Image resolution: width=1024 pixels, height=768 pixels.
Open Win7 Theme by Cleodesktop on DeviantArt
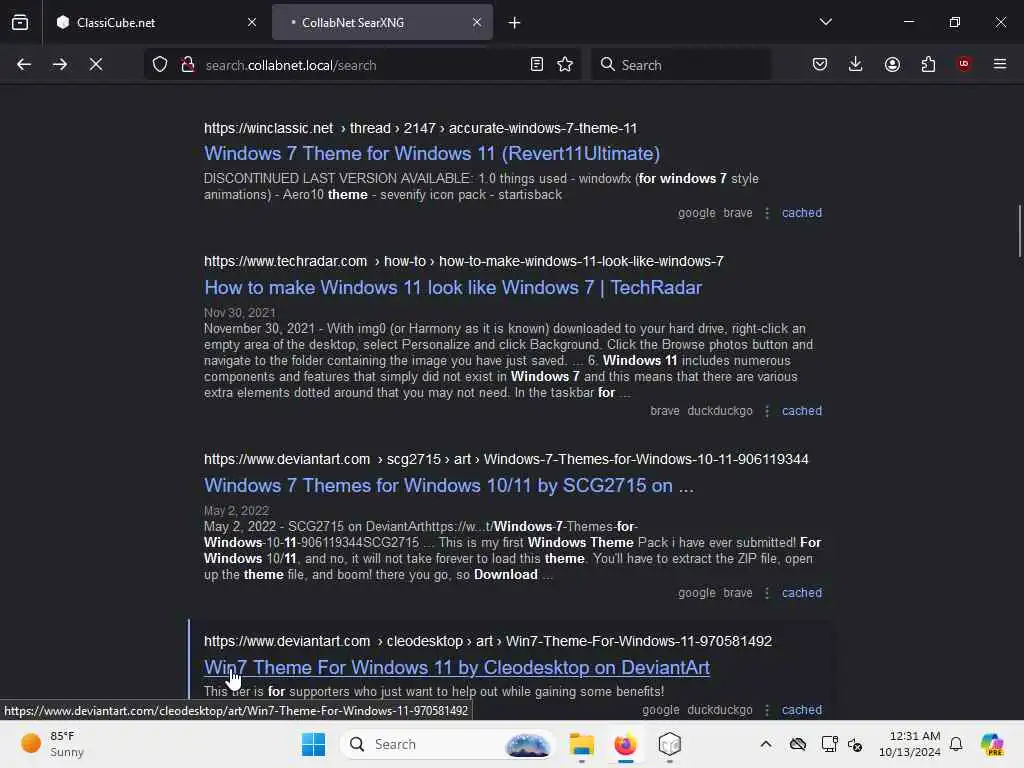pyautogui.click(x=456, y=667)
